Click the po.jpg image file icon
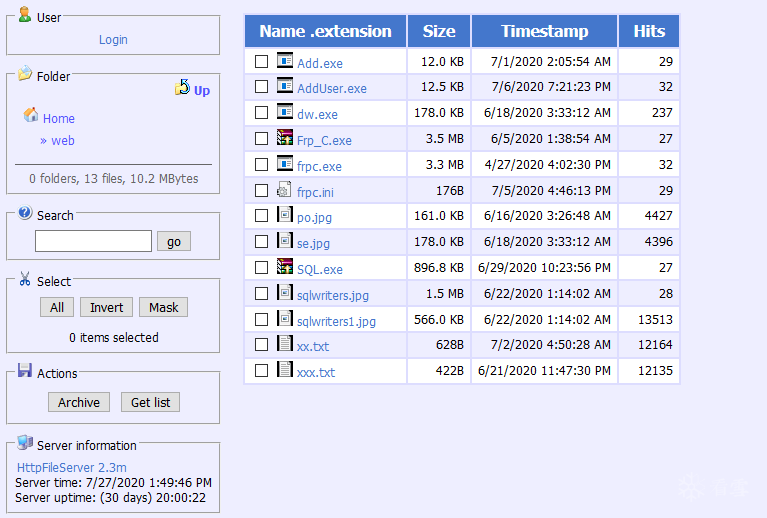Screen dimensions: 767x518 point(285,215)
